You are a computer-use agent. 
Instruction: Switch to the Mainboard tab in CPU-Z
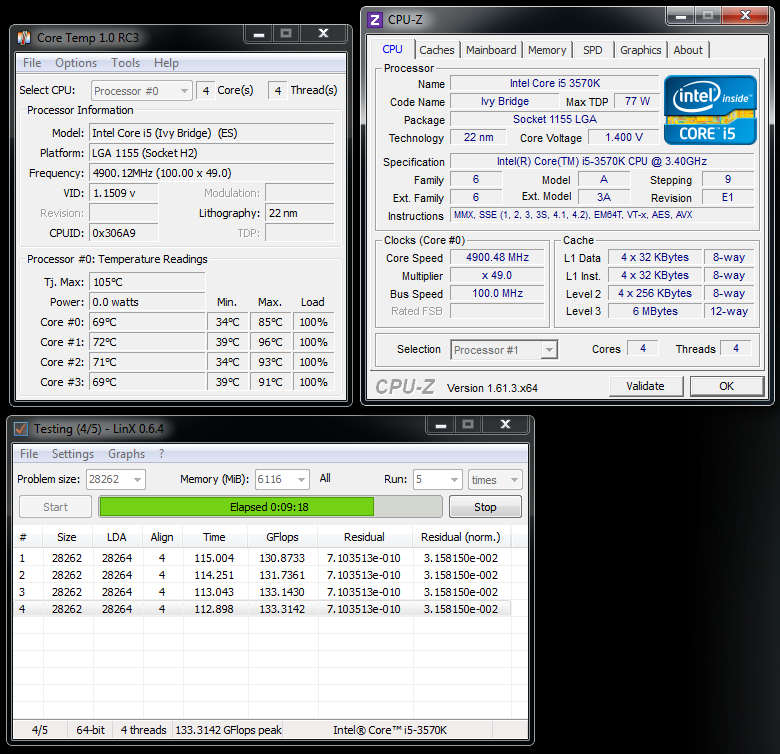tap(491, 50)
